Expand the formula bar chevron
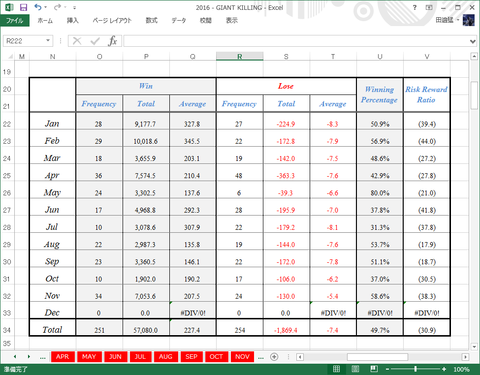 coord(473,41)
